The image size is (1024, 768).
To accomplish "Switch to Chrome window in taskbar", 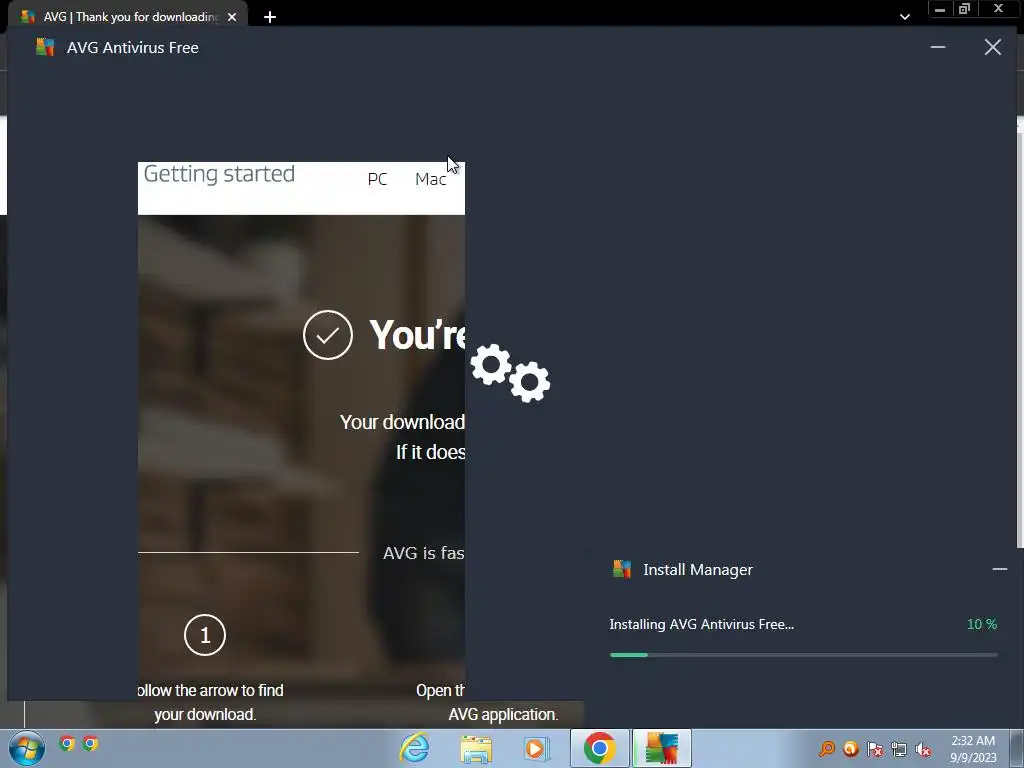I will [x=600, y=748].
